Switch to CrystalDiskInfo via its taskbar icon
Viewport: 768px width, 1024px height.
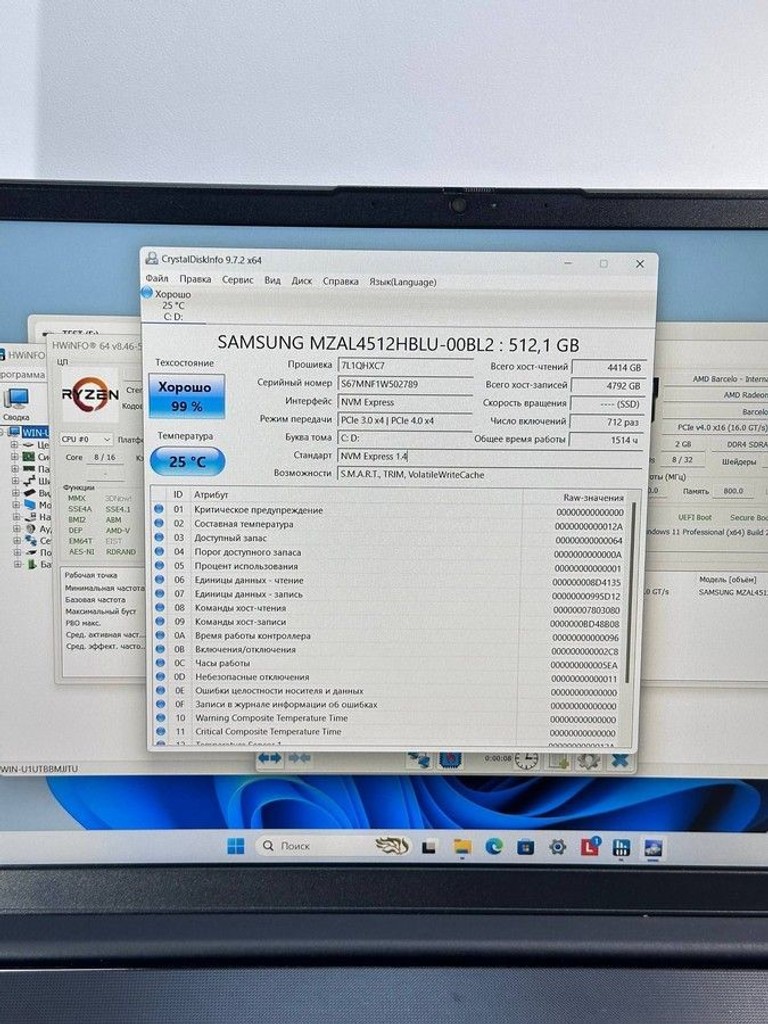click(652, 848)
